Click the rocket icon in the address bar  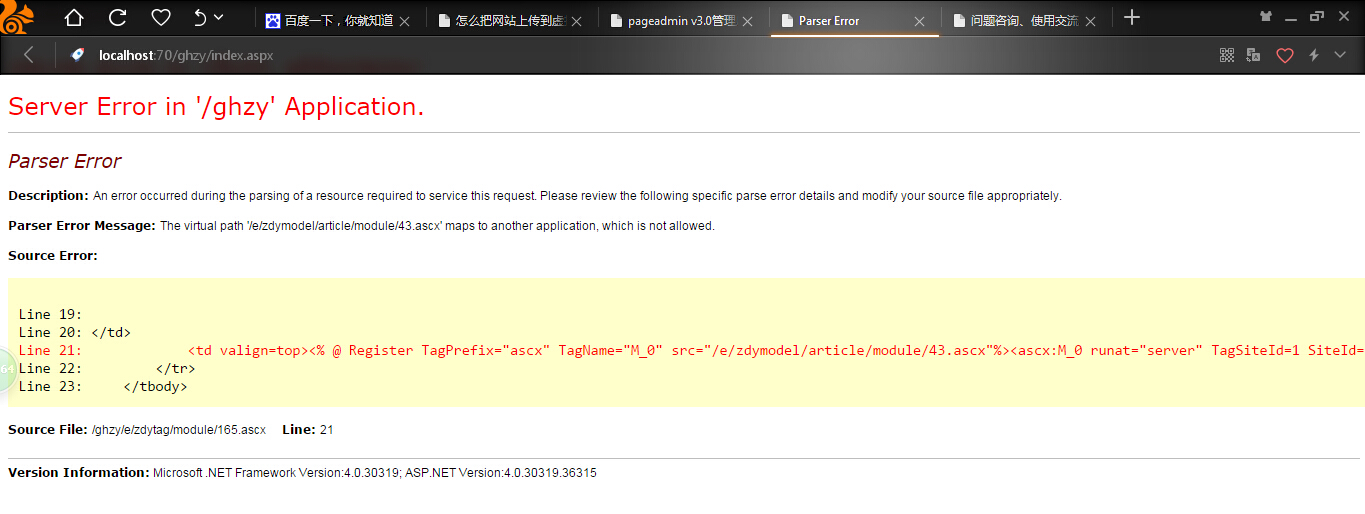(x=77, y=55)
